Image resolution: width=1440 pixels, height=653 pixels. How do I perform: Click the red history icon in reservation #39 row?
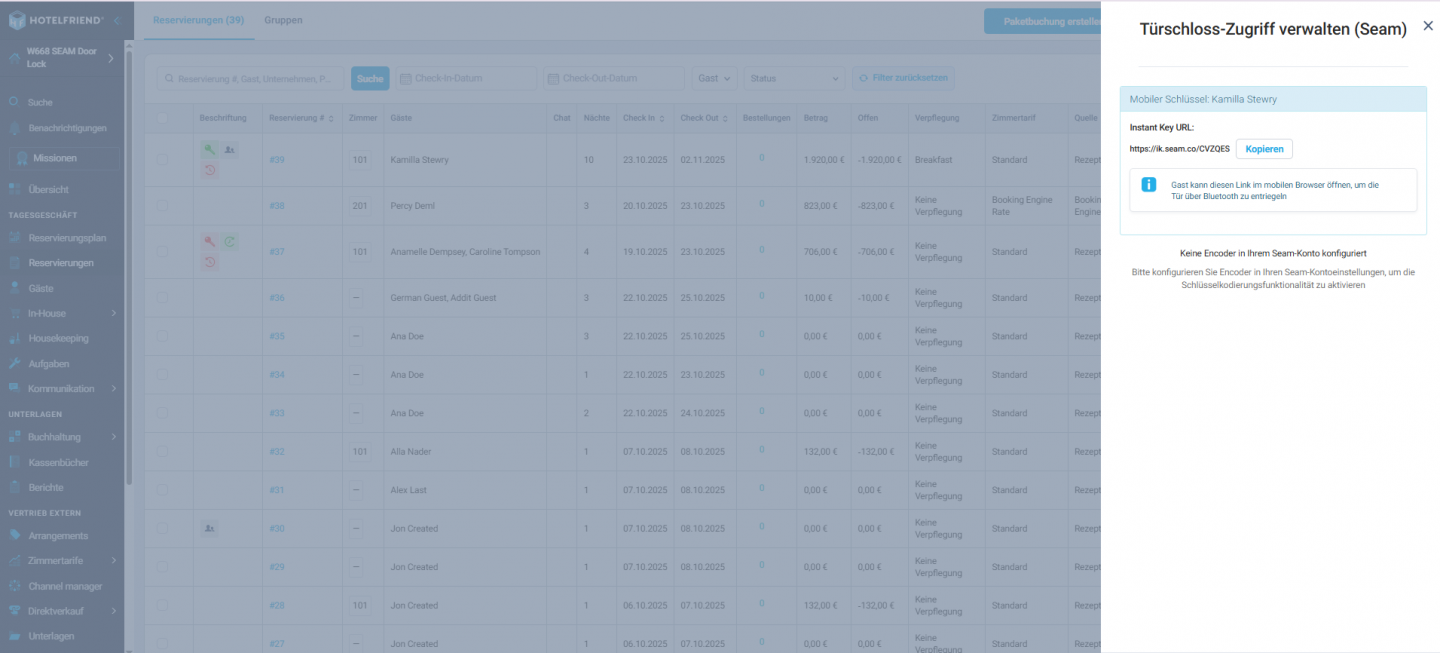210,170
